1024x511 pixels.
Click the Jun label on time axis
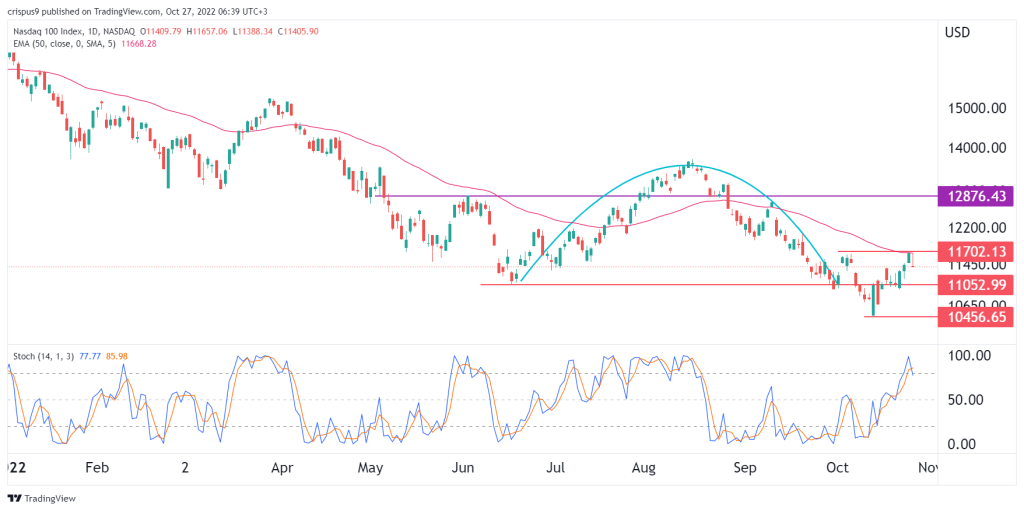(x=462, y=468)
